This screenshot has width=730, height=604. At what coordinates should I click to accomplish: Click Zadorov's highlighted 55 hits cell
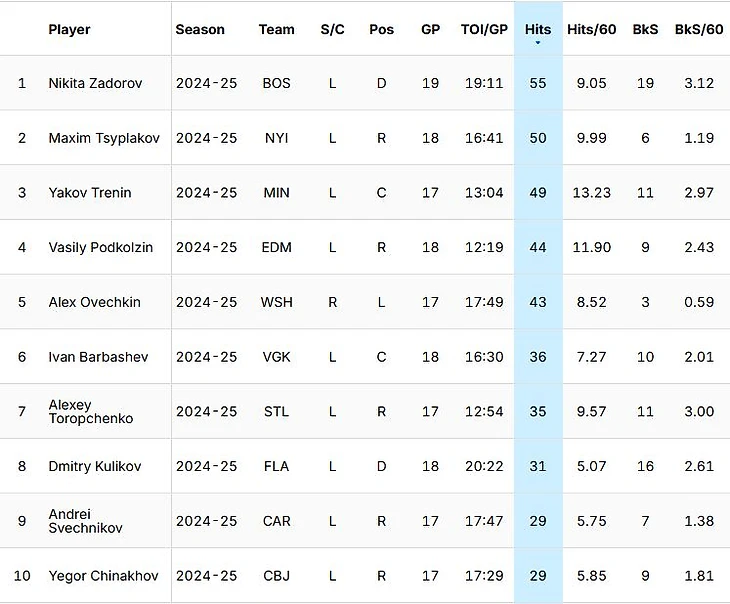tap(538, 83)
